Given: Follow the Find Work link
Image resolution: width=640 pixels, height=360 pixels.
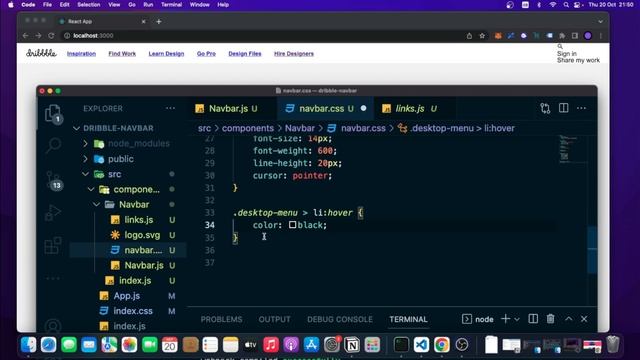Looking at the screenshot, I should point(122,53).
